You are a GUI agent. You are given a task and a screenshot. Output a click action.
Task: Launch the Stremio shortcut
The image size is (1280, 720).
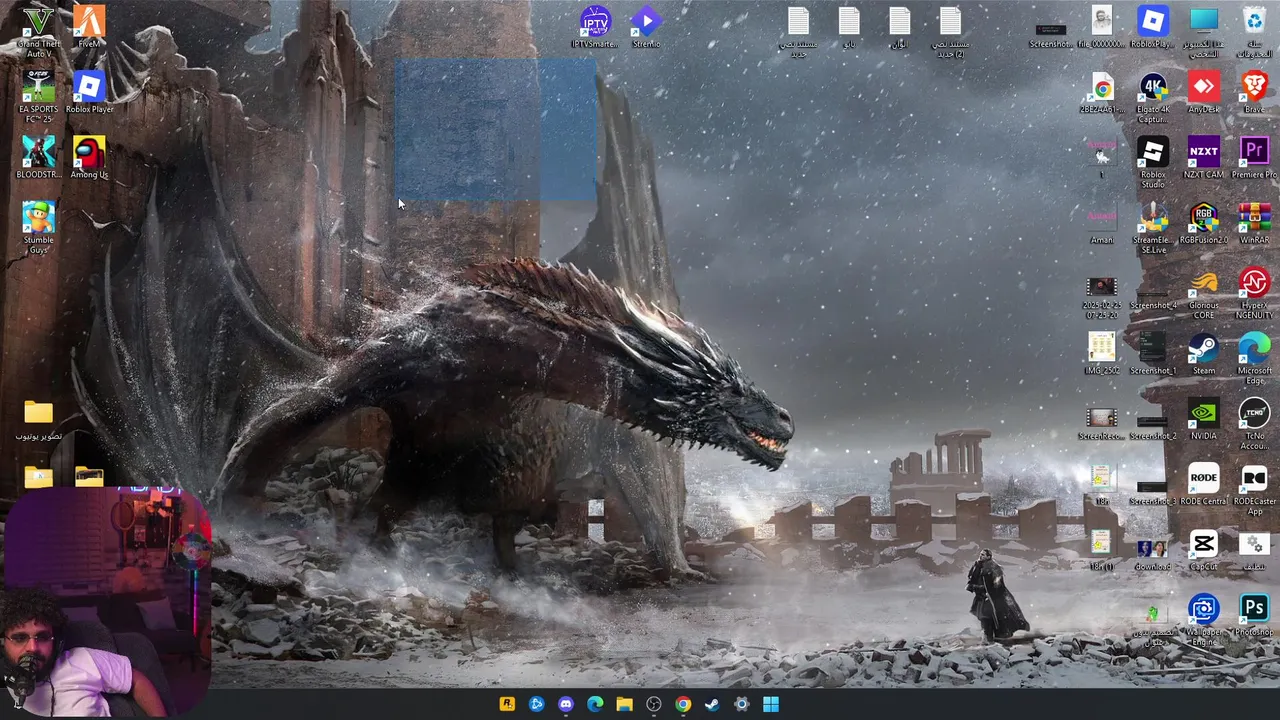pos(646,27)
